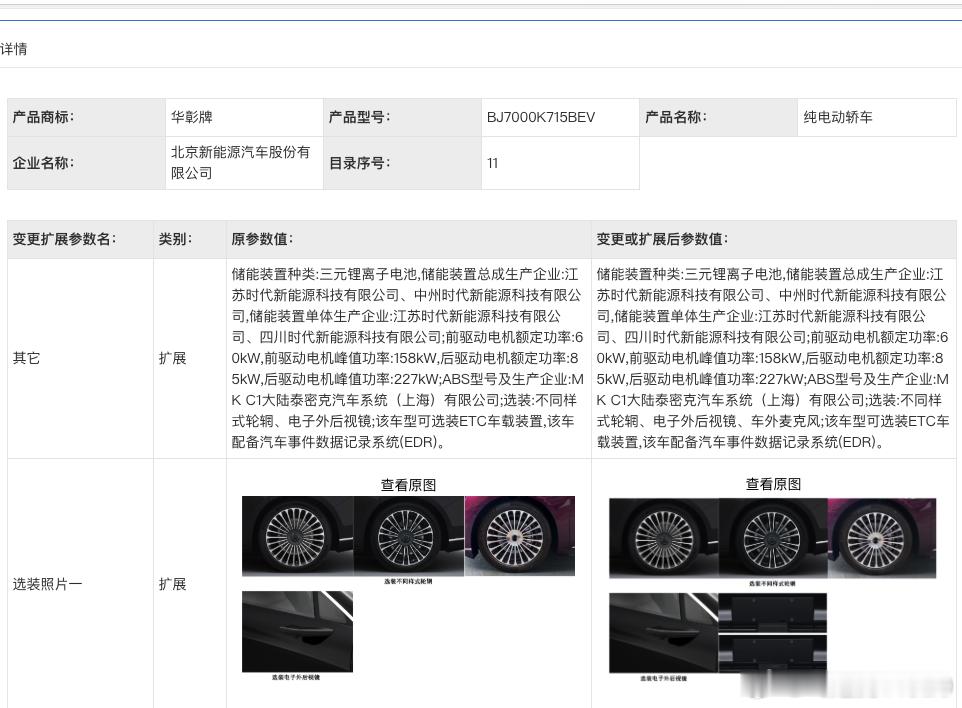Click the 企业名称 label cell

pyautogui.click(x=87, y=163)
